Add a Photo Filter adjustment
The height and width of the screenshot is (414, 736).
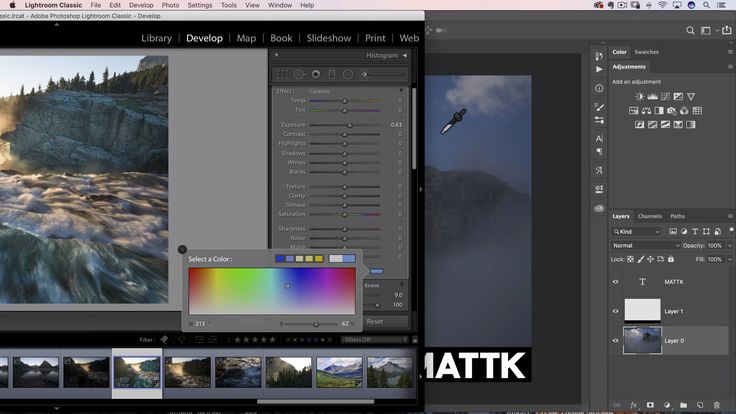pos(672,111)
